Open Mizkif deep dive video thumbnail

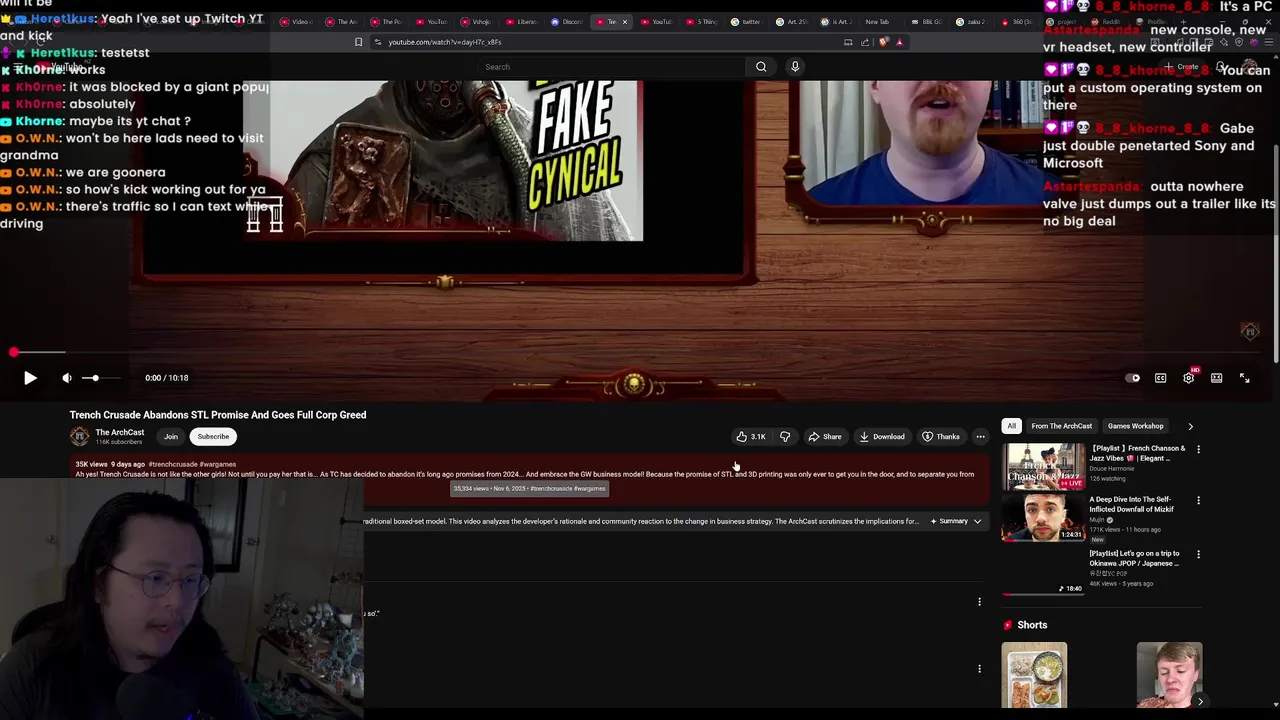pyautogui.click(x=1043, y=518)
